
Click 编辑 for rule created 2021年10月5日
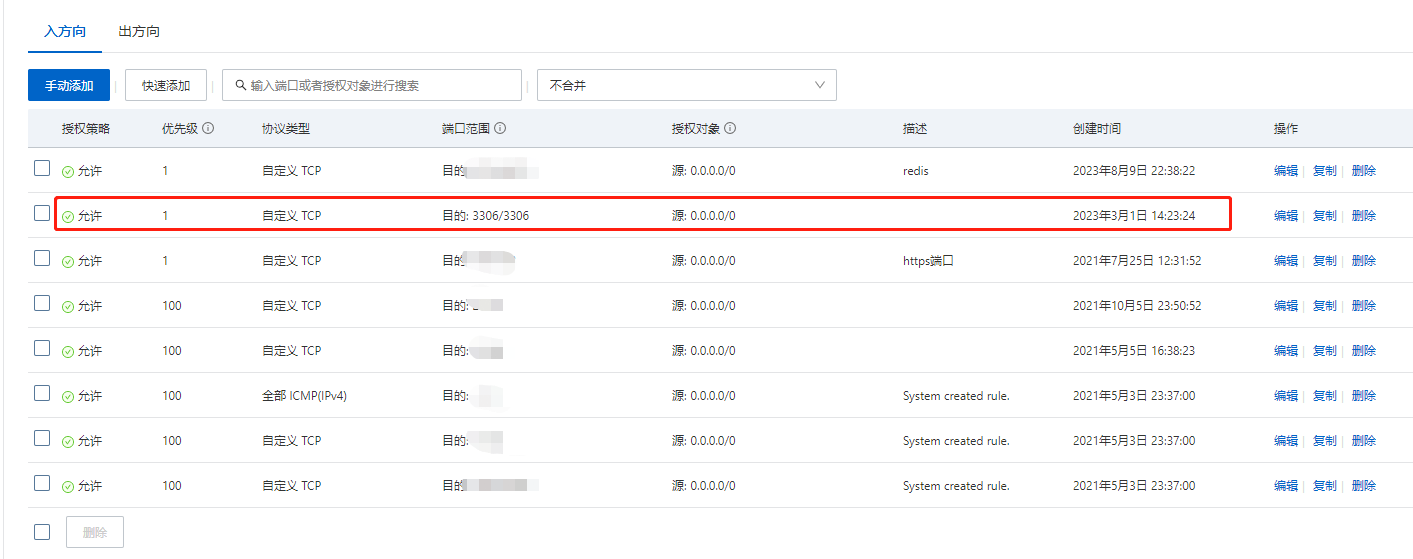(1286, 306)
